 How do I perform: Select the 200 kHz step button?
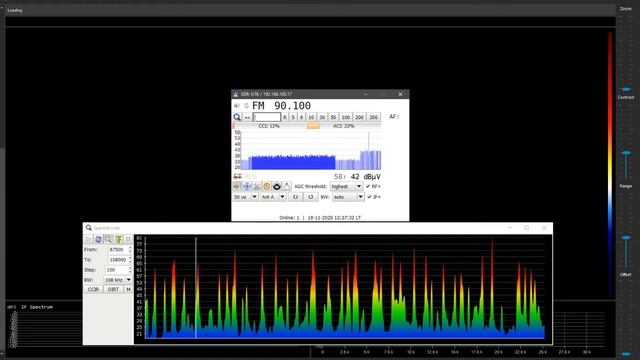(x=359, y=117)
